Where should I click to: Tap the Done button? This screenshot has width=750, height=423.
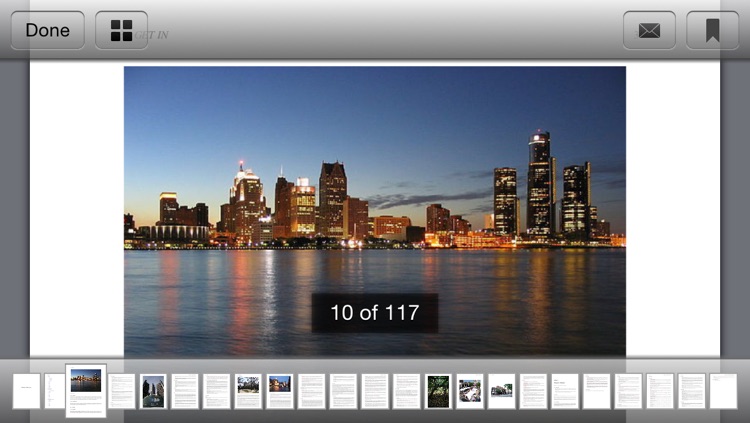pos(47,30)
